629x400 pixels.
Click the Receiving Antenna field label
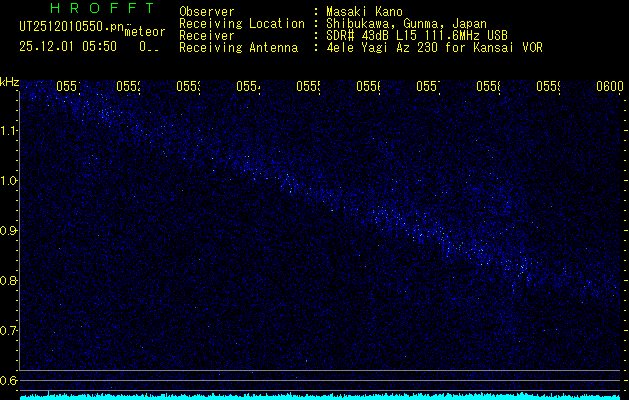coord(239,47)
